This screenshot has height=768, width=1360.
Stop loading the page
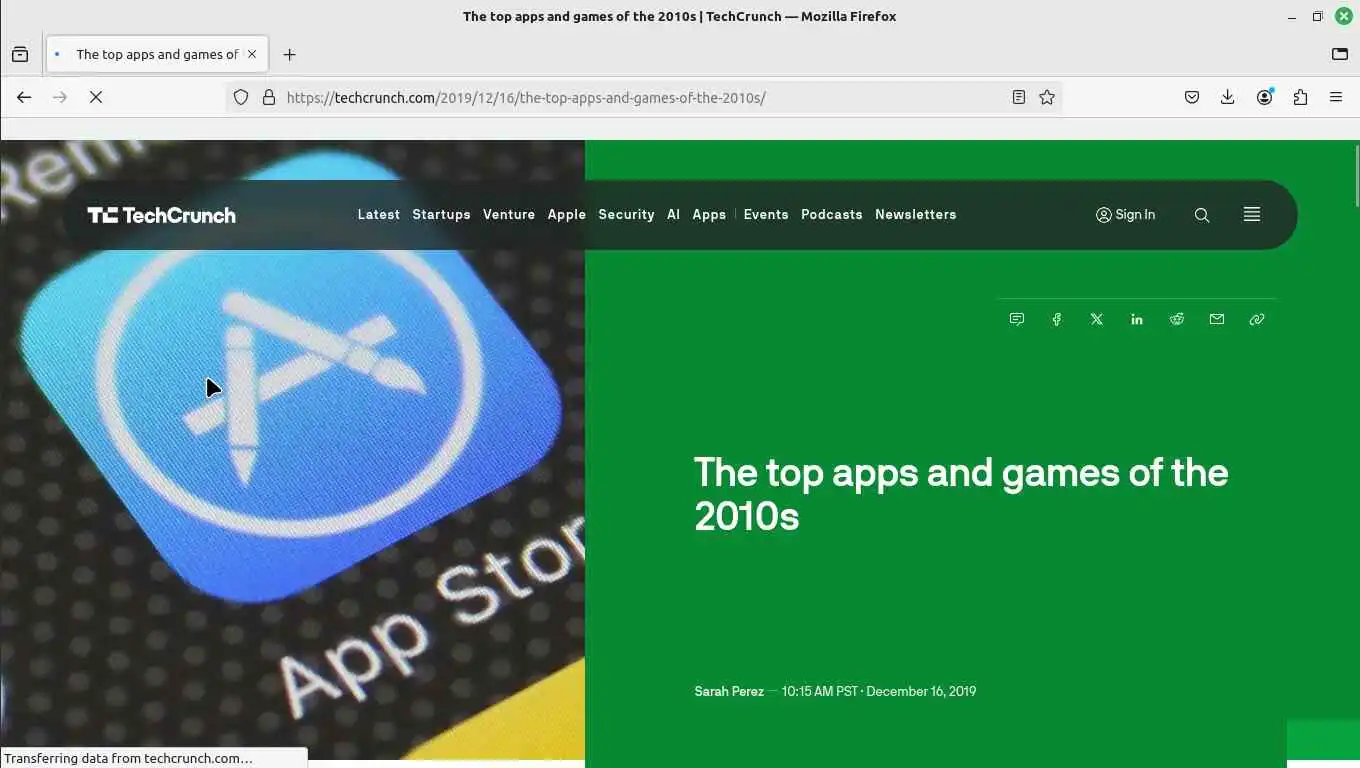96,97
